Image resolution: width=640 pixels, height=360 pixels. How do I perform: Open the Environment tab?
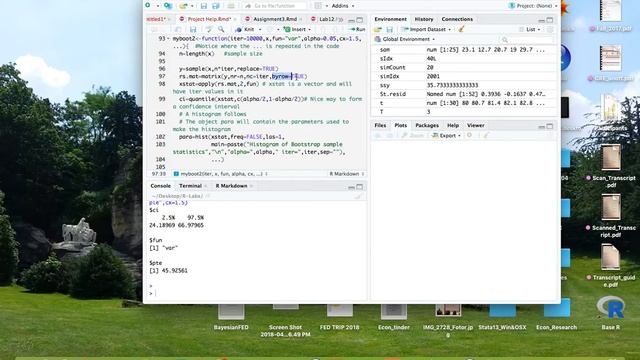click(390, 19)
